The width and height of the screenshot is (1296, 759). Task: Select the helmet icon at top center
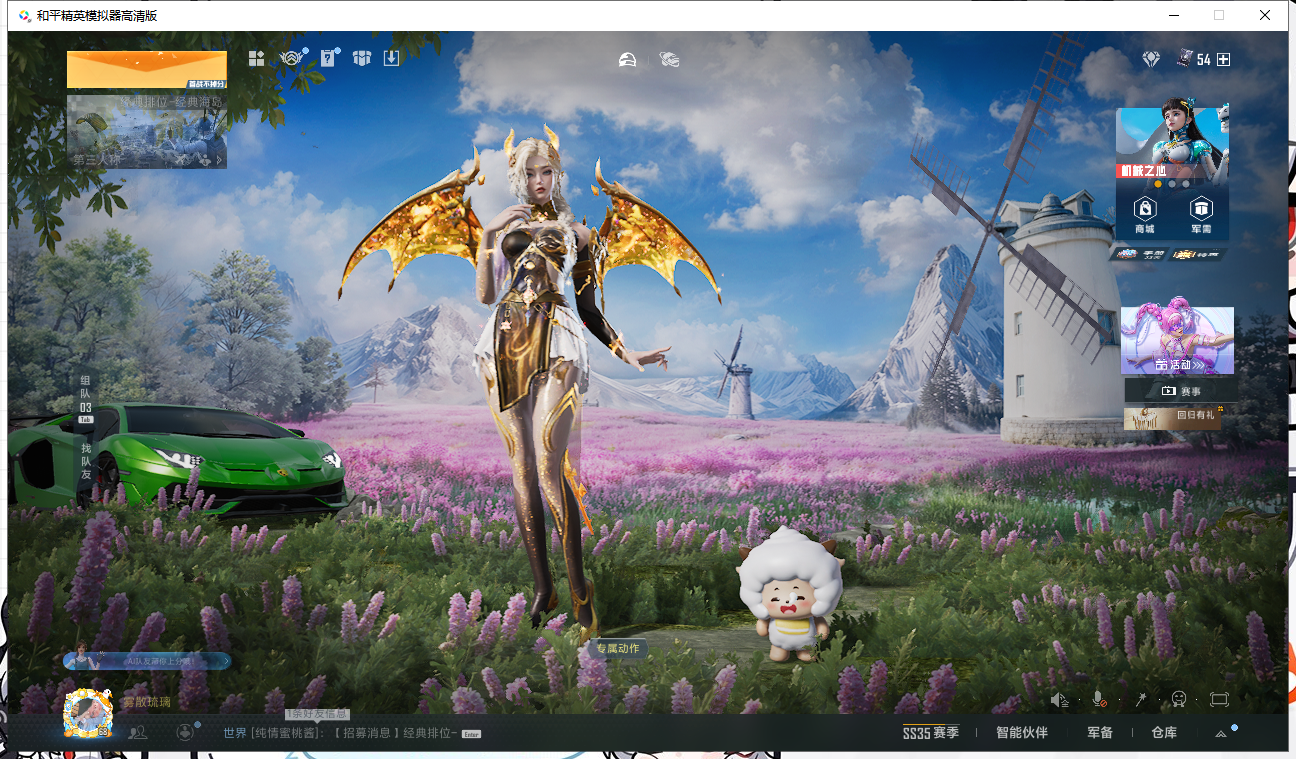pyautogui.click(x=627, y=60)
